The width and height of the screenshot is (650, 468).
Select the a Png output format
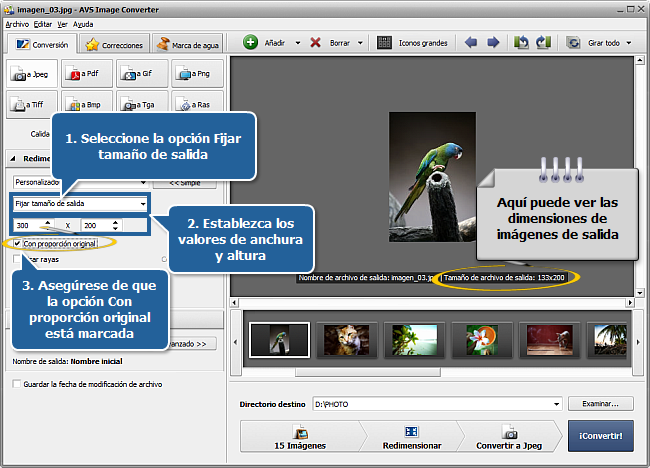click(x=195, y=74)
